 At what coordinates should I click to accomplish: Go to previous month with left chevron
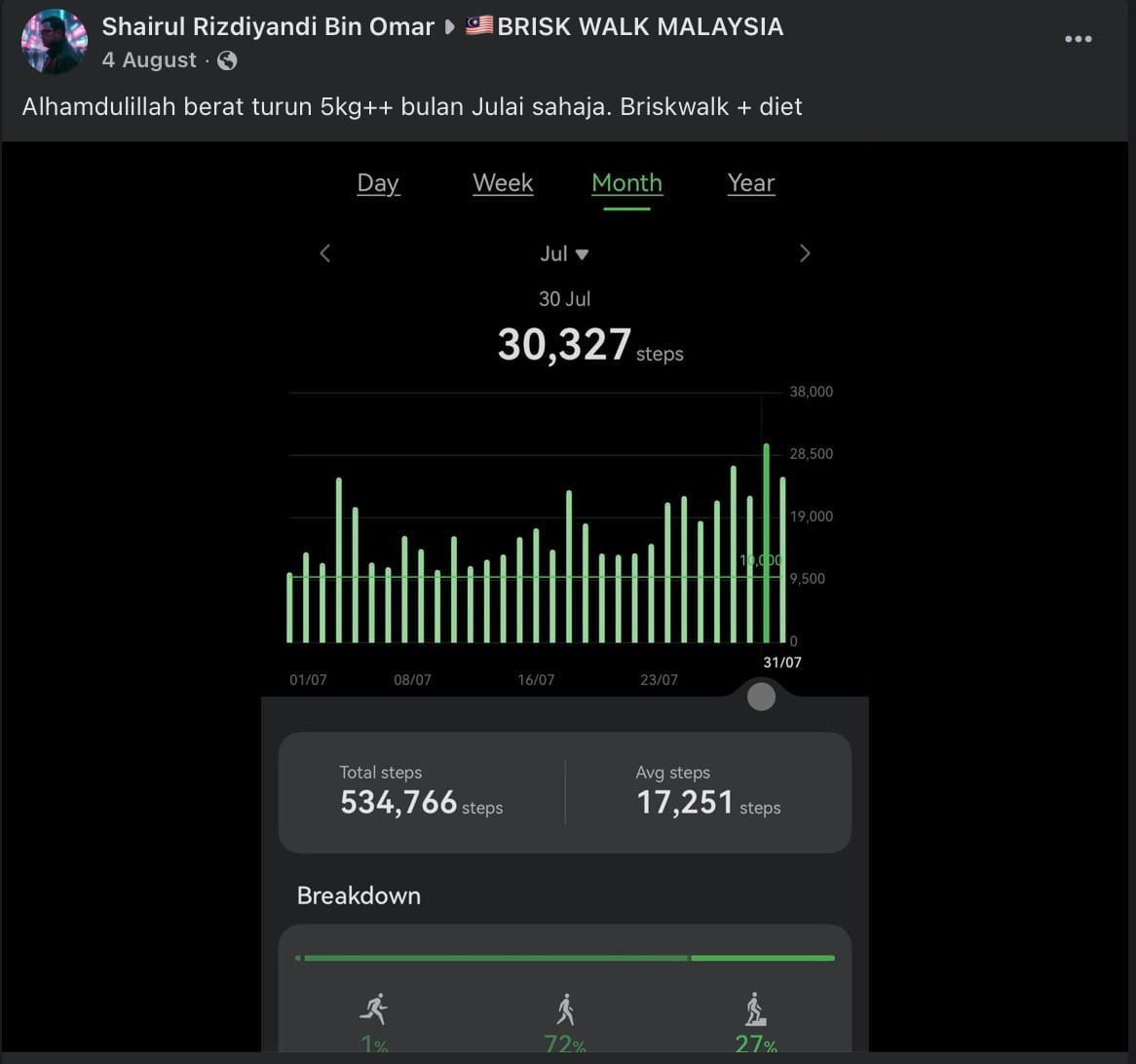[325, 253]
